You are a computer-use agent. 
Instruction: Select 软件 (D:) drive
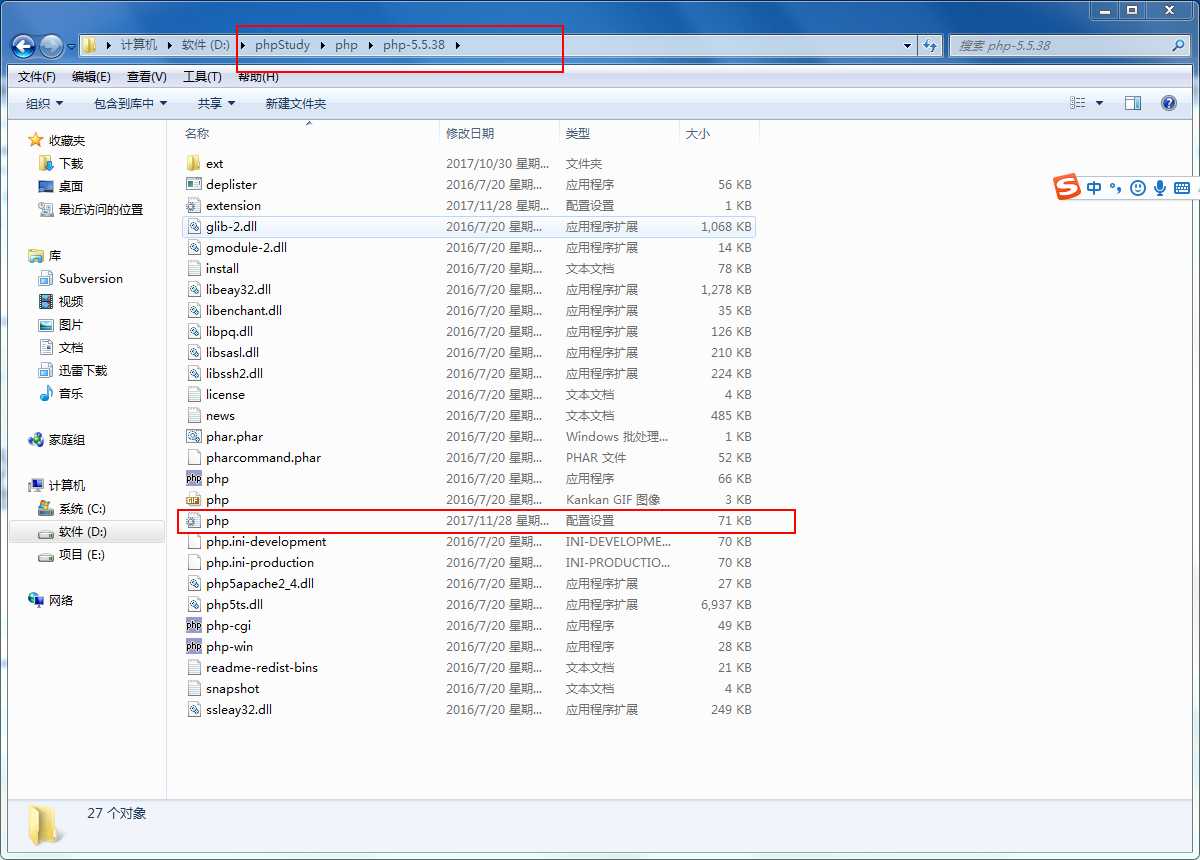(82, 532)
